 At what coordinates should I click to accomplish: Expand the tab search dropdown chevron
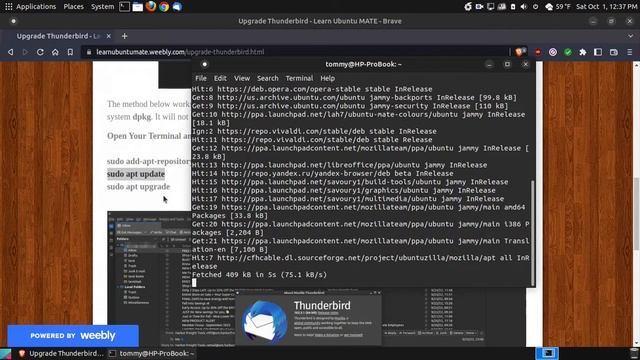pos(630,36)
